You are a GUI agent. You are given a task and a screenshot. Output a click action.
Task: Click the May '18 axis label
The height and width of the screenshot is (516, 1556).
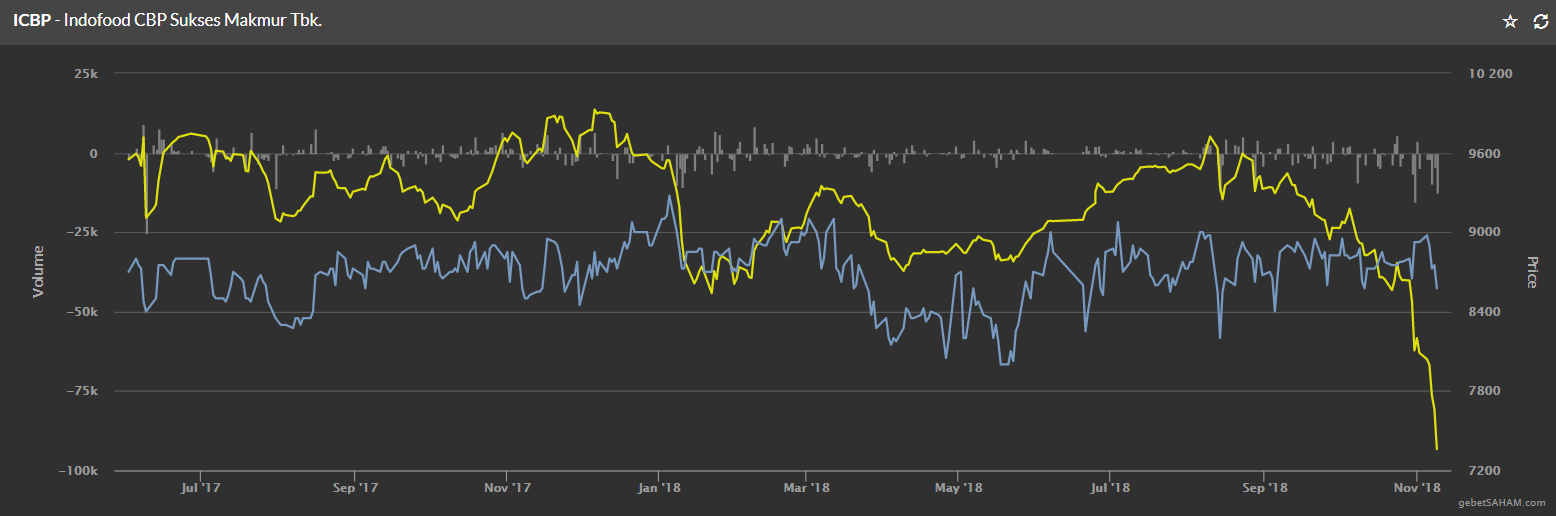(x=958, y=488)
